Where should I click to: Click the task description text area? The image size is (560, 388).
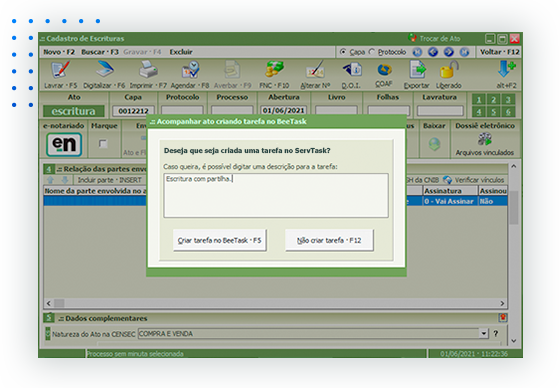pos(276,195)
